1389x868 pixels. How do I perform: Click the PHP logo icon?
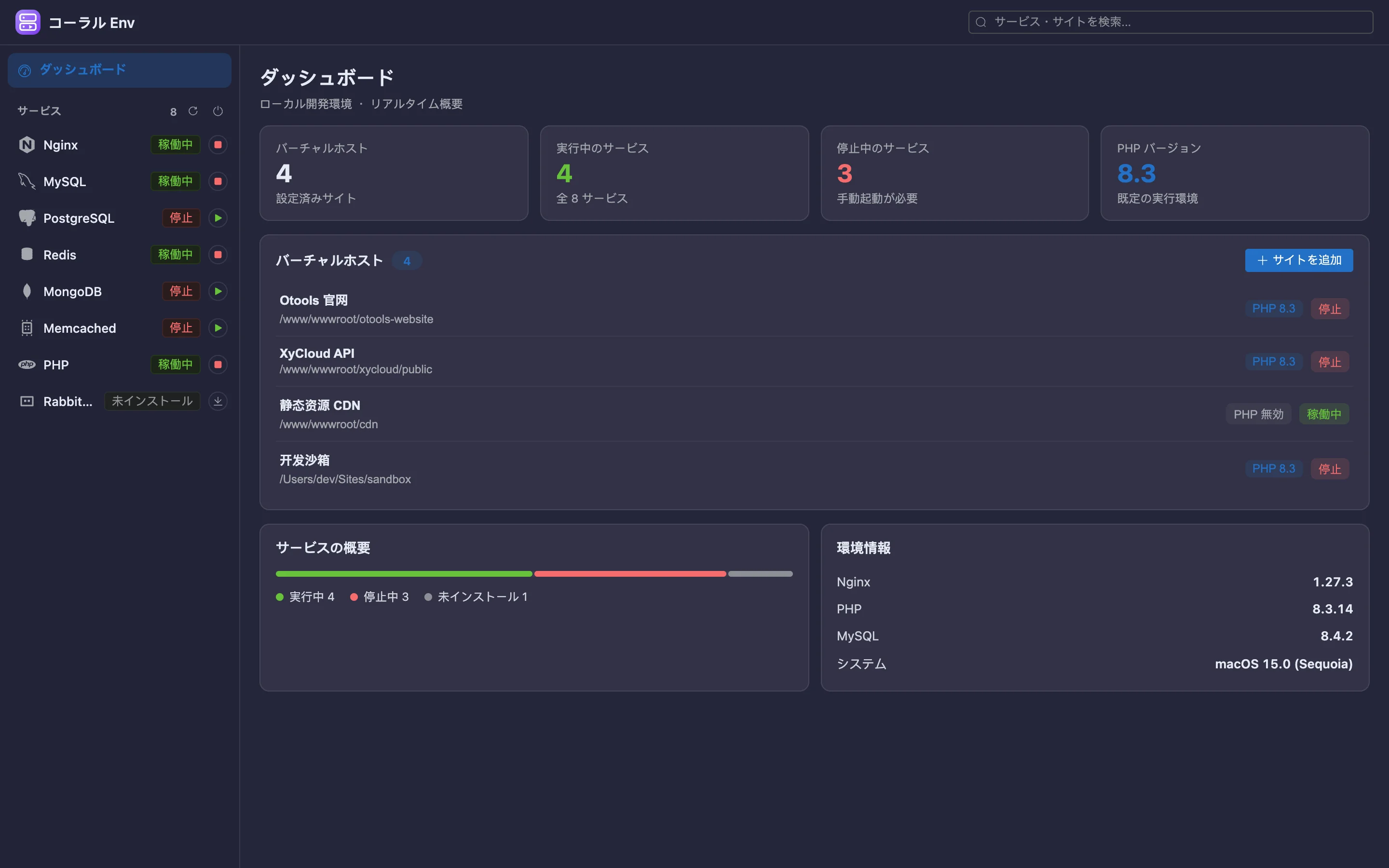click(x=27, y=365)
